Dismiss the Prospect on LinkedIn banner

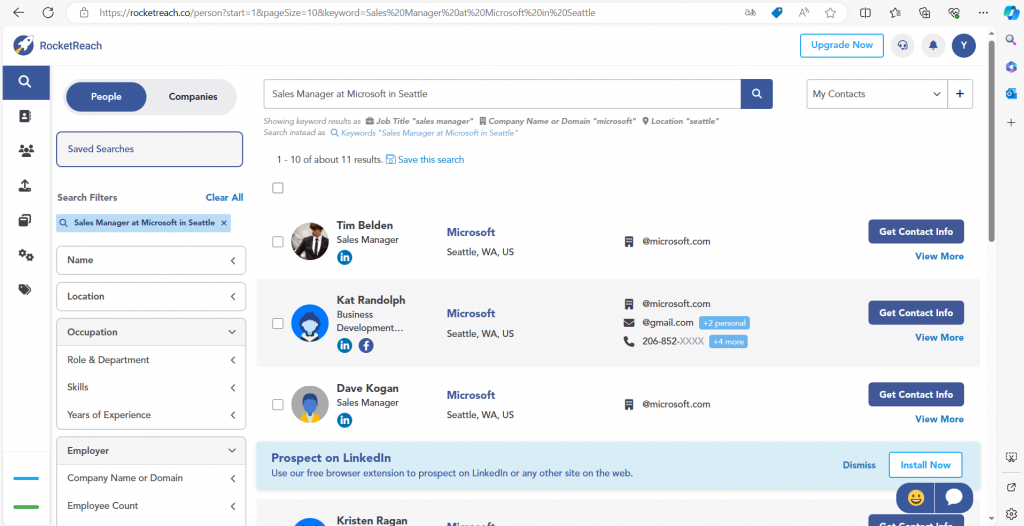[x=859, y=465]
